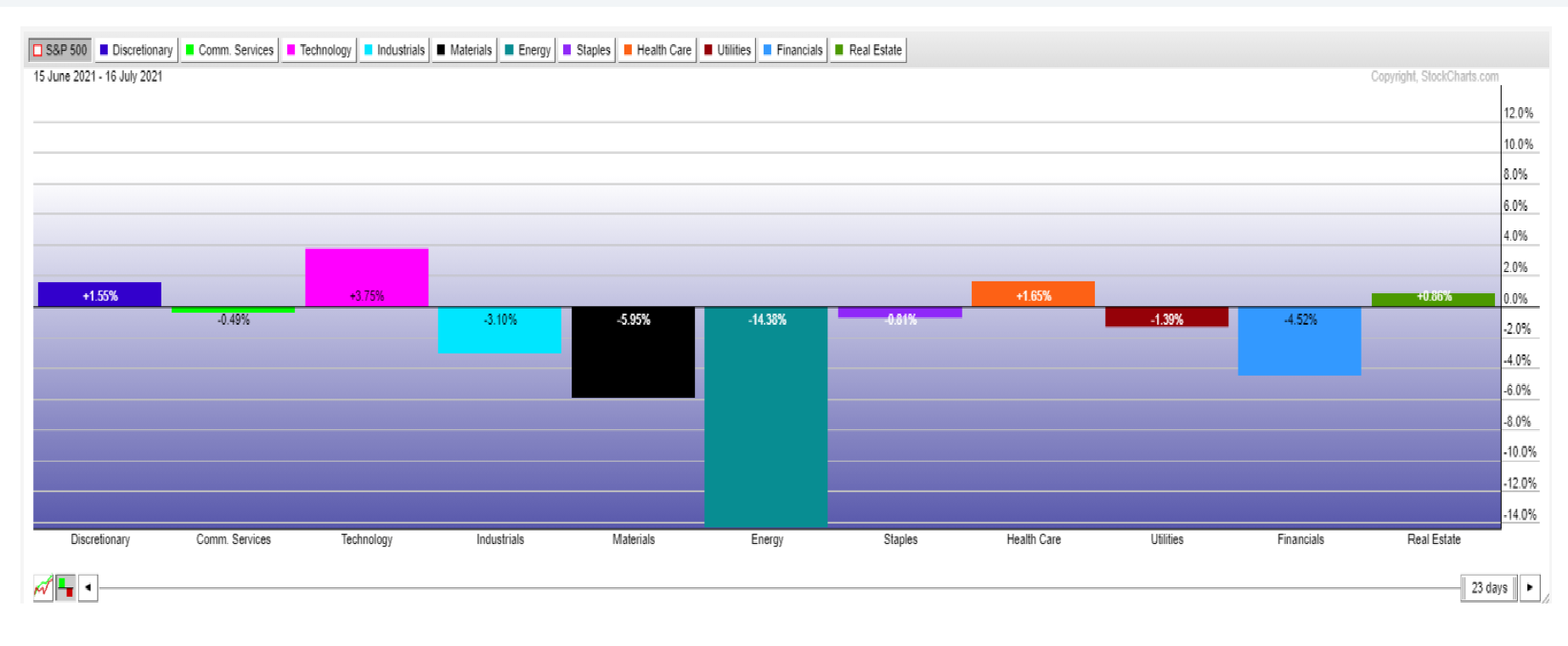Image resolution: width=1568 pixels, height=646 pixels.
Task: Toggle the Energy sector legend button
Action: 527,50
